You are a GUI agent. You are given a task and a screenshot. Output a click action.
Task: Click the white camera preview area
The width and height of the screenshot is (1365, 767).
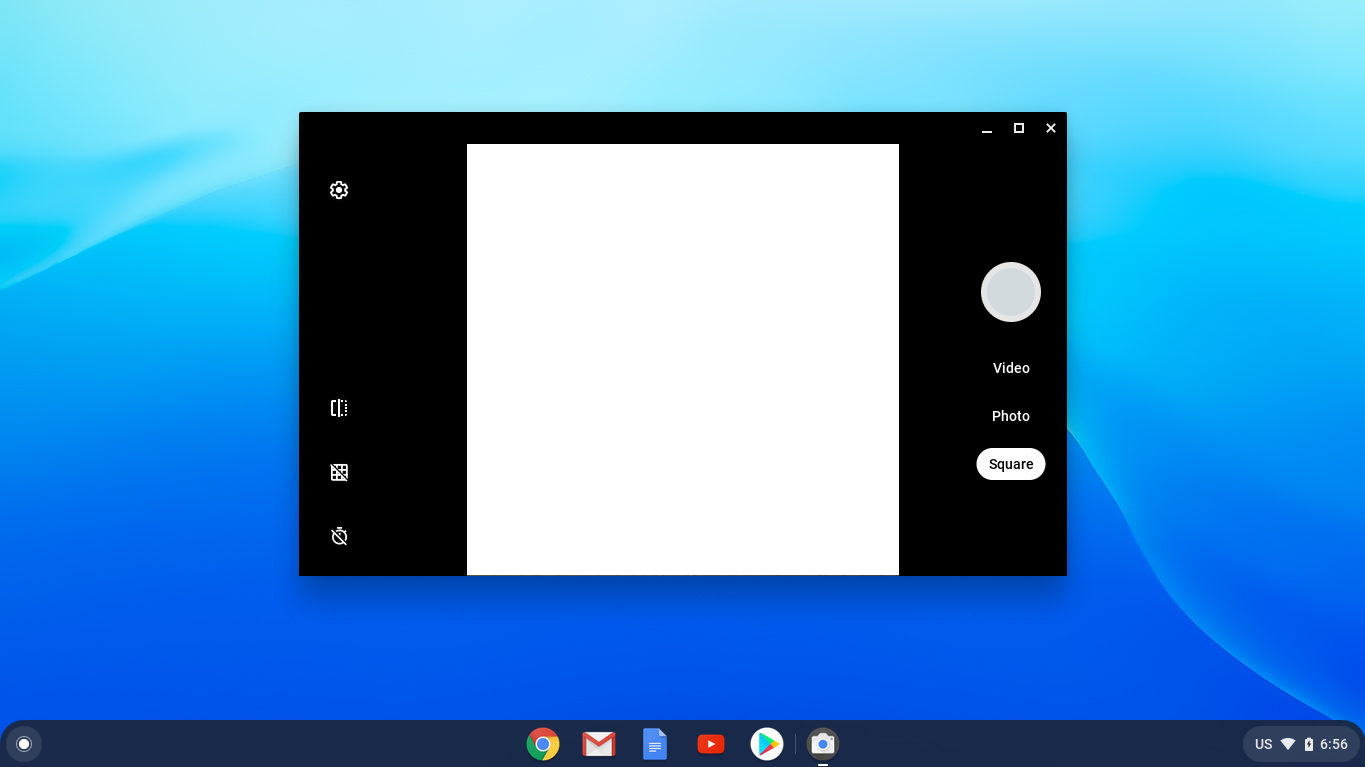683,359
